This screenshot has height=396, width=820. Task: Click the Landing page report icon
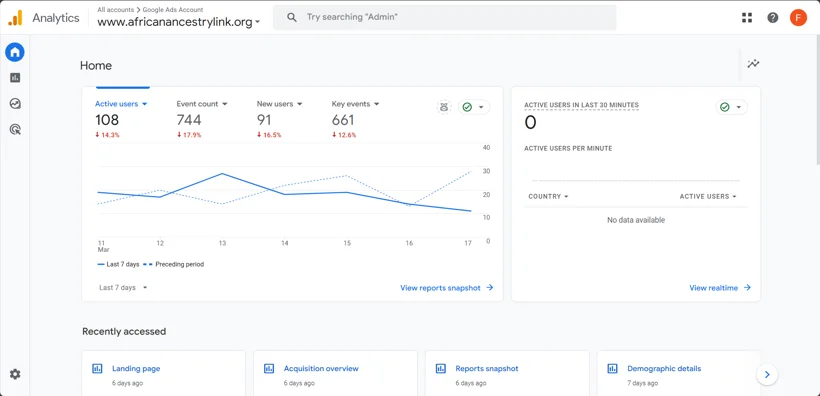coord(97,368)
